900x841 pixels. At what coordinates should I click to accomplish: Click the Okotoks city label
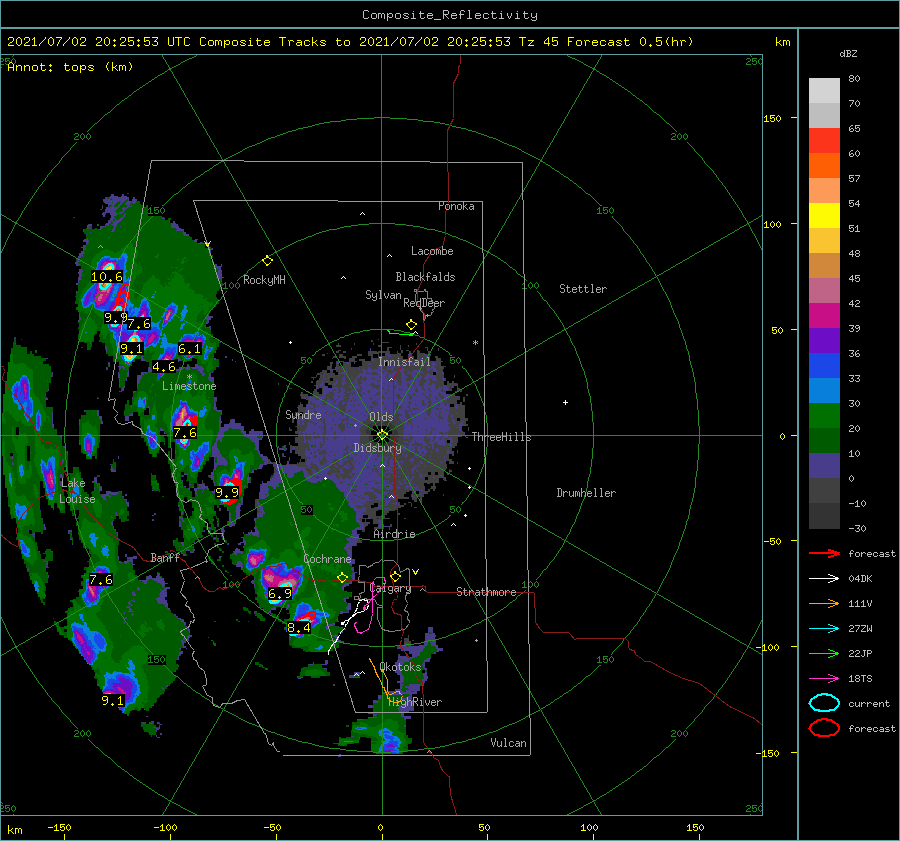click(x=401, y=667)
